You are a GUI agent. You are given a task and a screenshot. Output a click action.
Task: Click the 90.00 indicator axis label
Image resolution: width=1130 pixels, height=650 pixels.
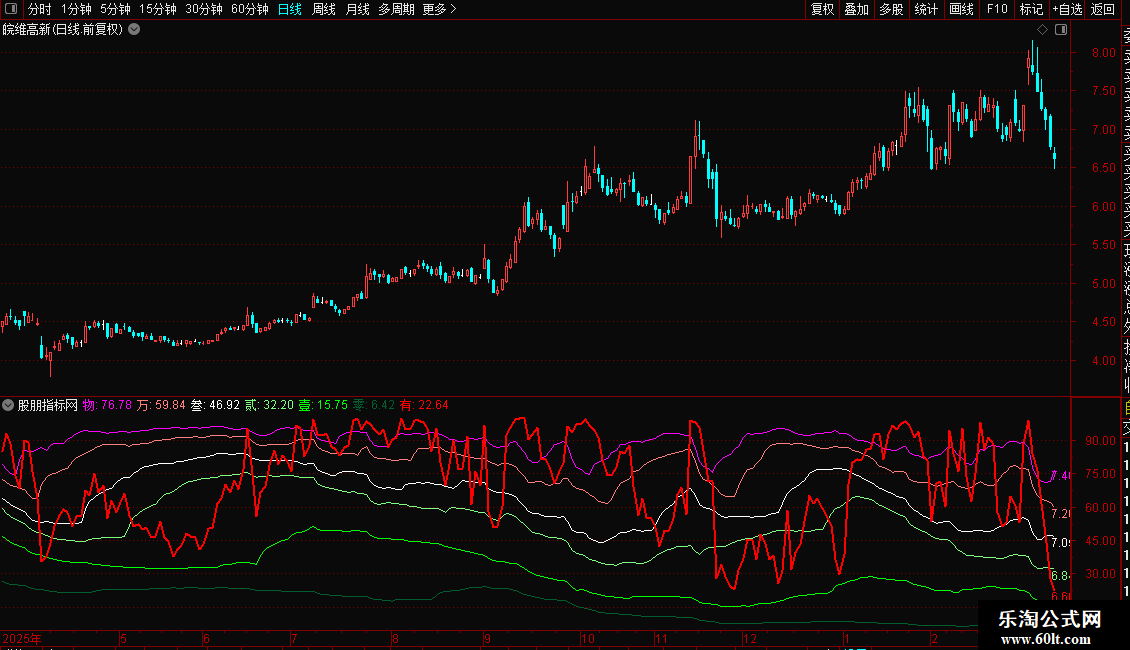coord(1100,441)
